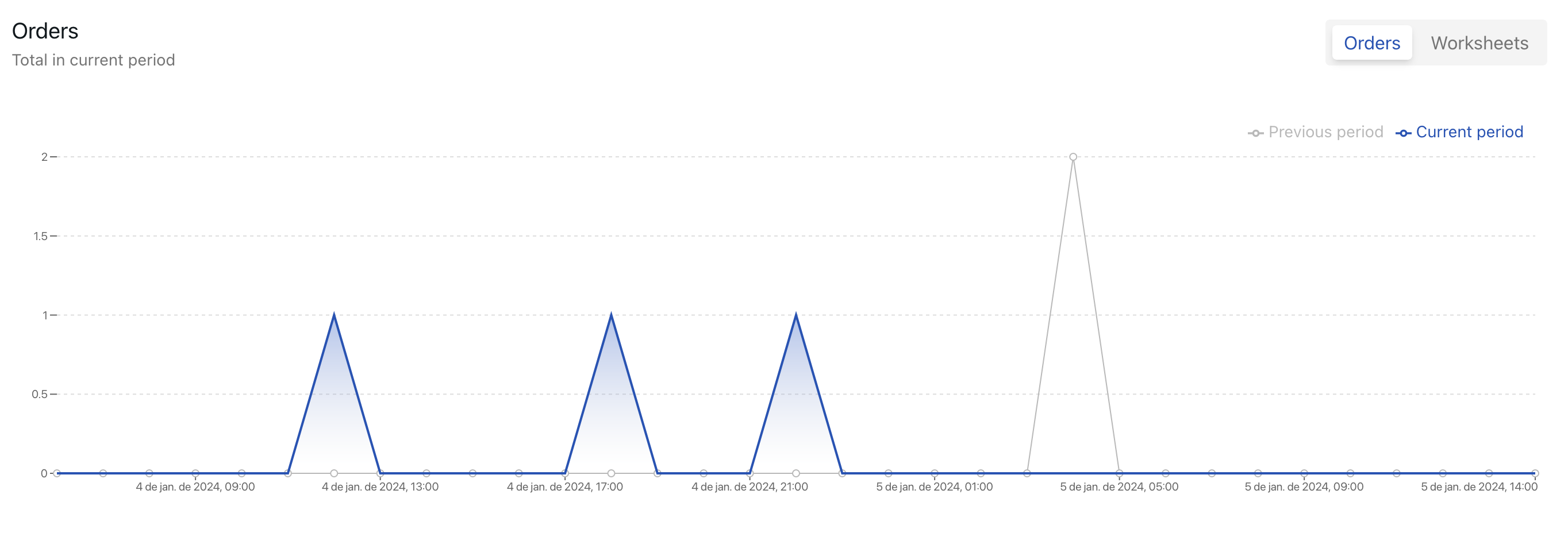This screenshot has width=1568, height=548.
Task: Select the '5 de jan. de 2024, 05:00' tick label
Action: click(1119, 487)
